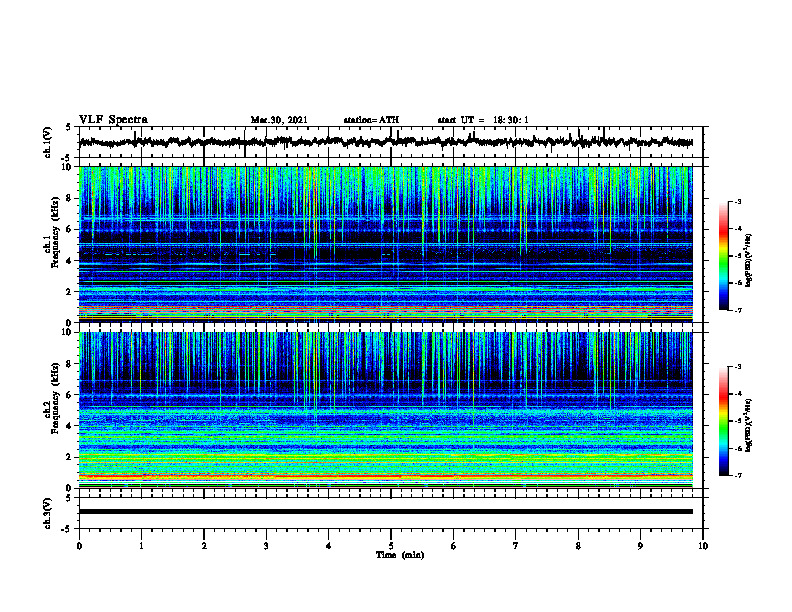Click the "station=ATH" header label
Image resolution: width=792 pixels, height=612 pixels.
pyautogui.click(x=371, y=120)
